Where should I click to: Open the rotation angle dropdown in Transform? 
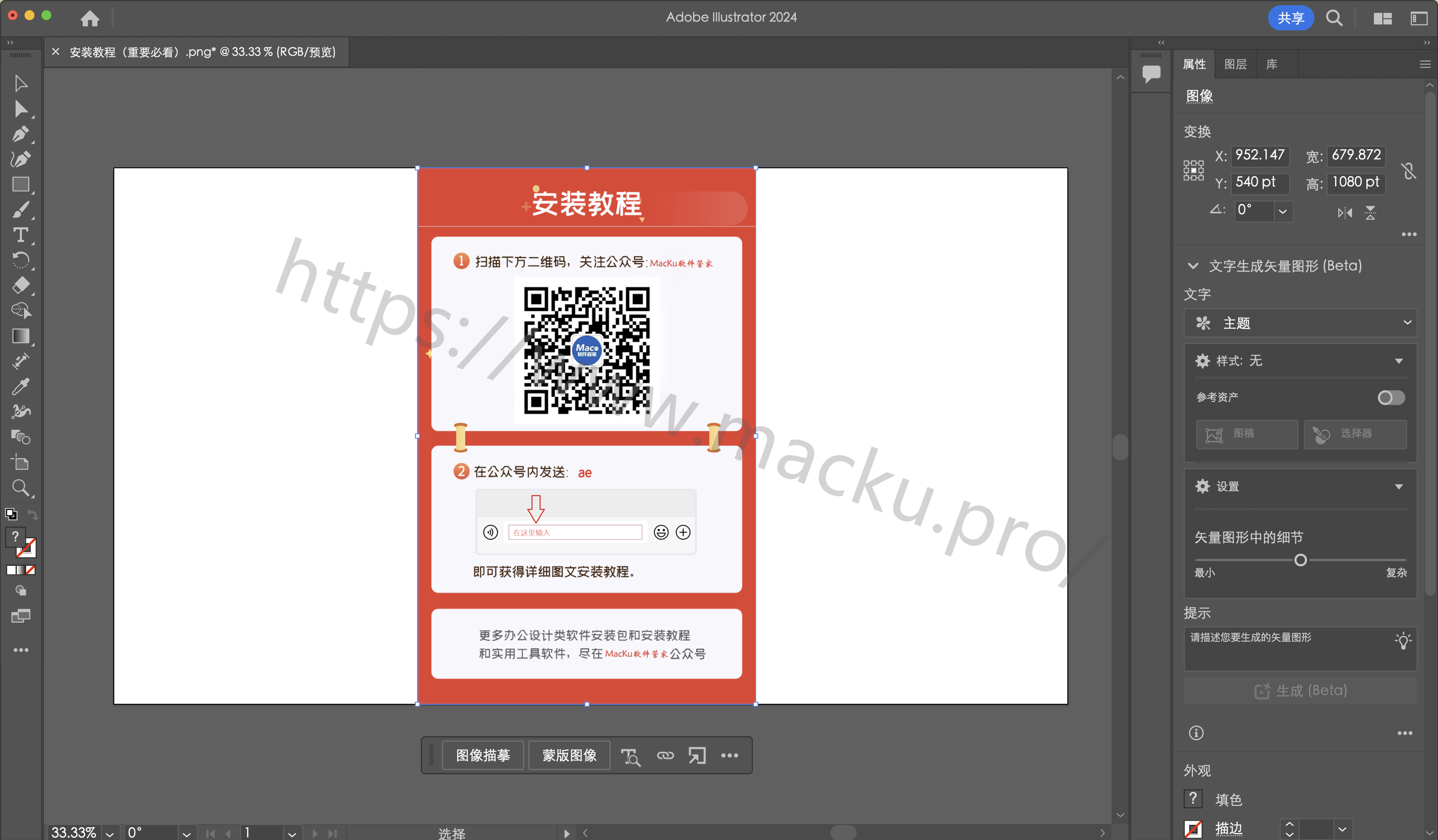click(1282, 211)
